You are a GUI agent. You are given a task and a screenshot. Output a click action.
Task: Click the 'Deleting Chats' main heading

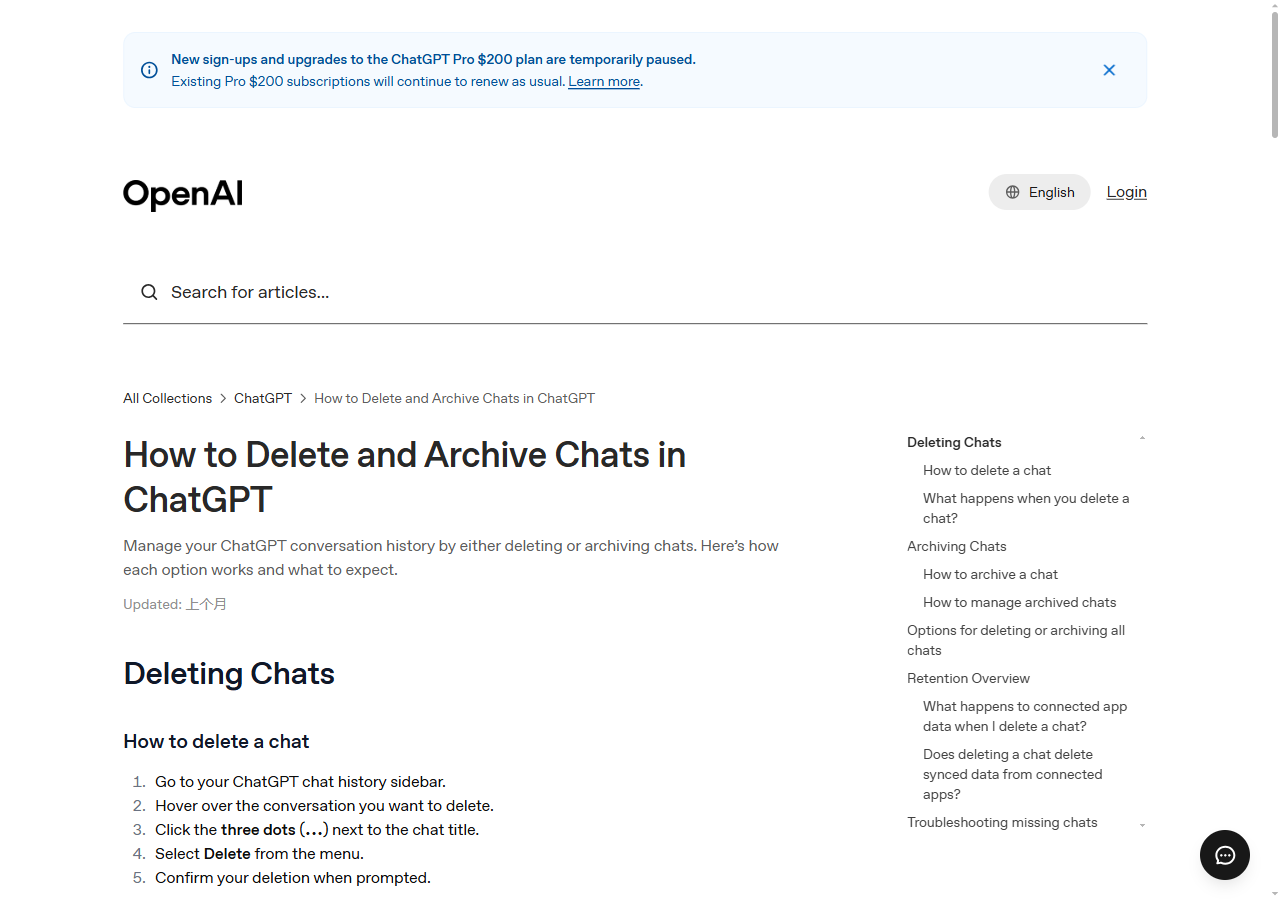click(x=229, y=674)
